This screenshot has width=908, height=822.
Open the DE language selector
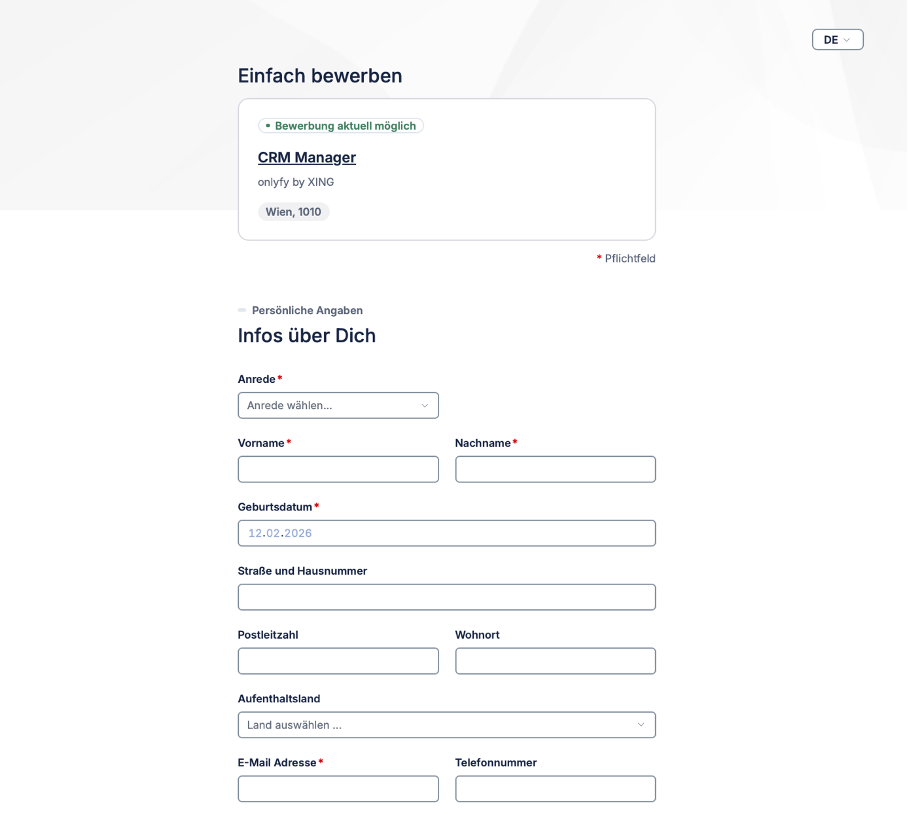pos(837,40)
